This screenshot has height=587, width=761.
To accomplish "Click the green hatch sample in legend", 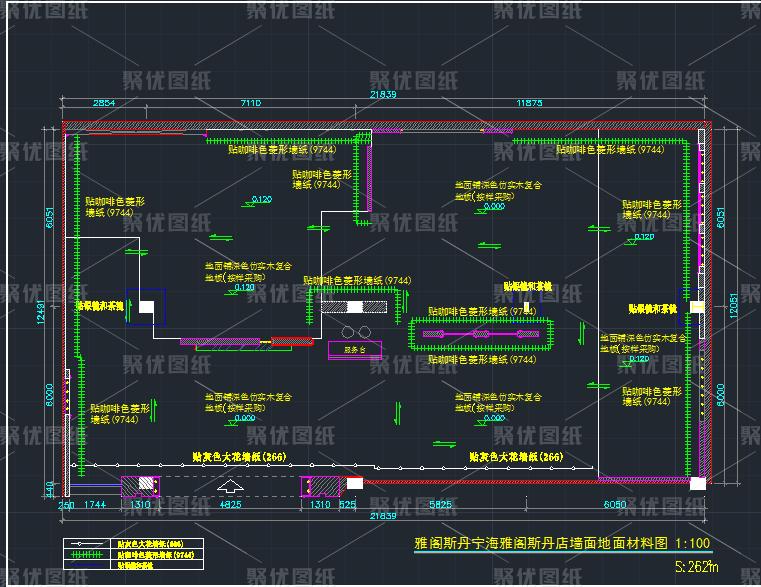I will [87, 554].
